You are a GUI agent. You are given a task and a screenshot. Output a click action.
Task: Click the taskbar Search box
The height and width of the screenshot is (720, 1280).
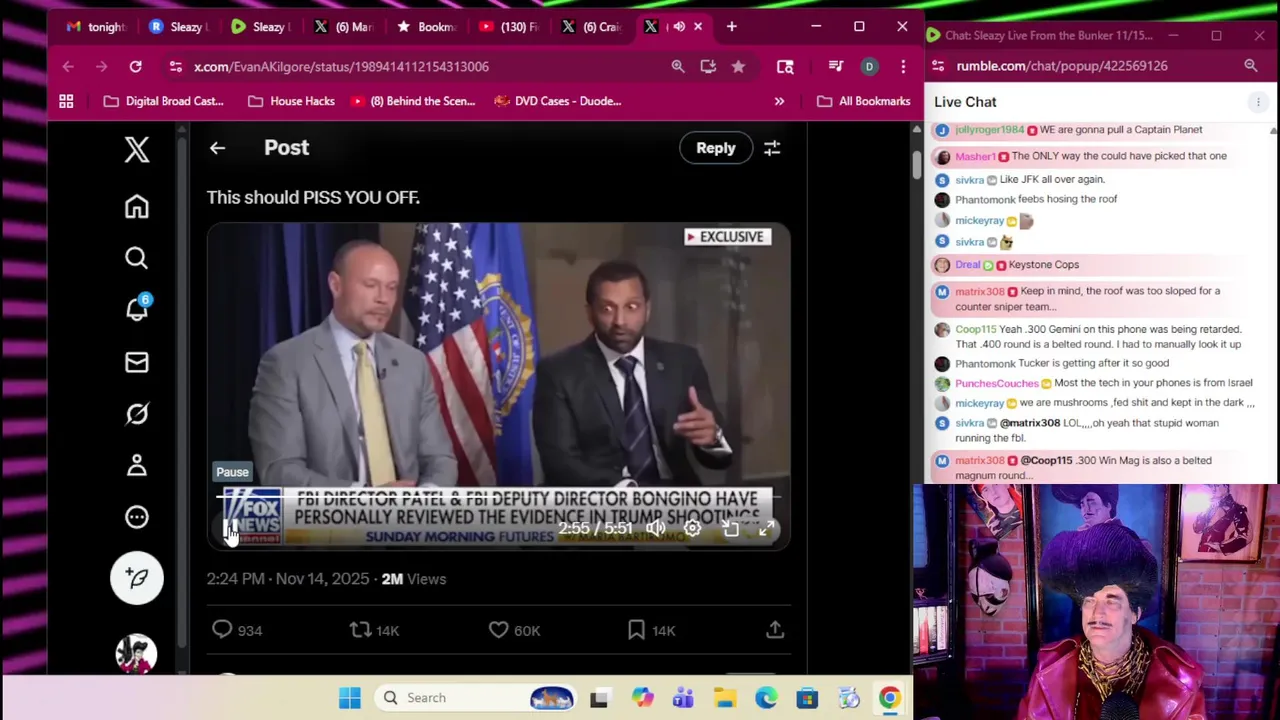click(477, 698)
